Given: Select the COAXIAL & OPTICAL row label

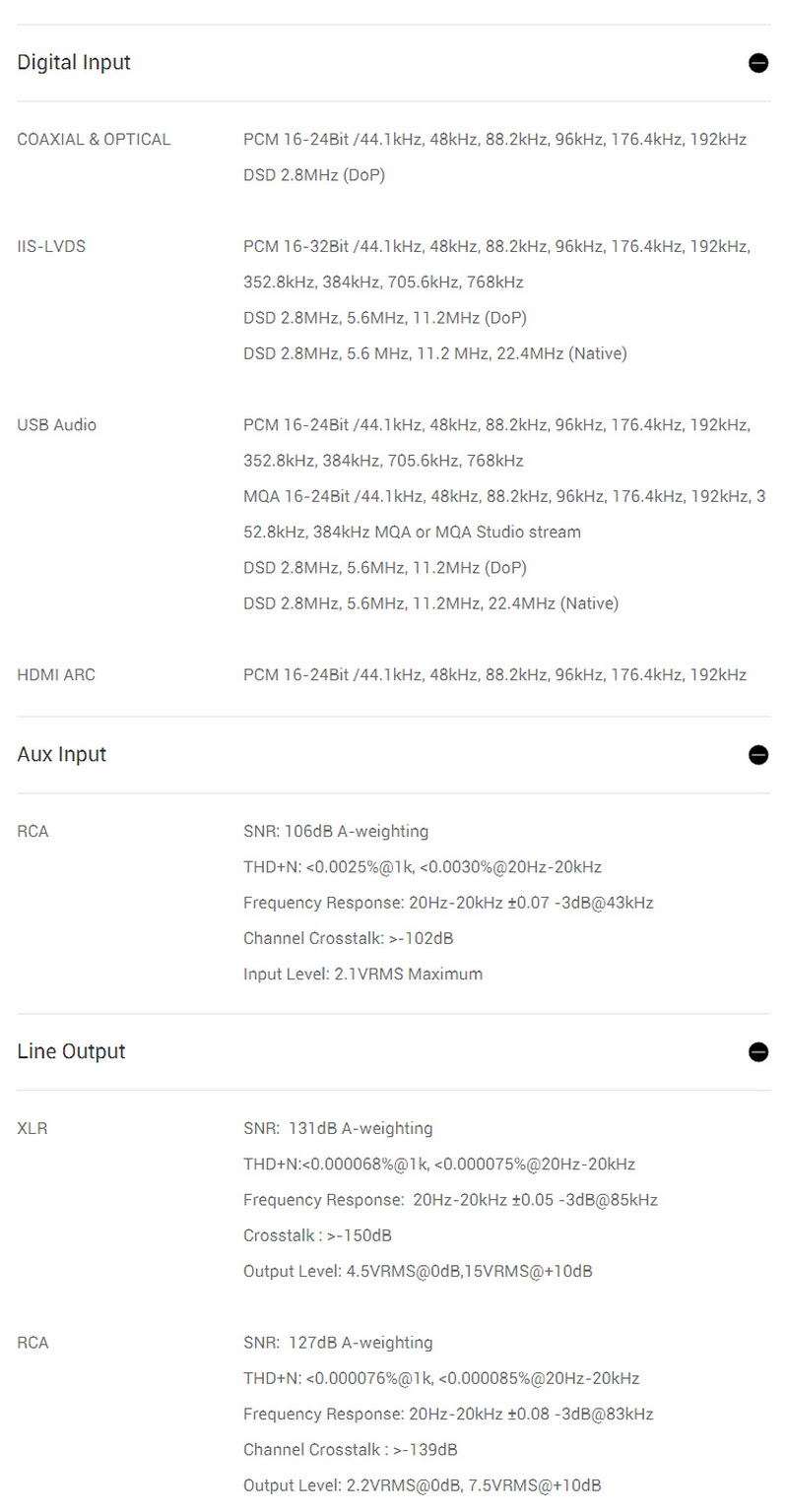Looking at the screenshot, I should click(94, 140).
